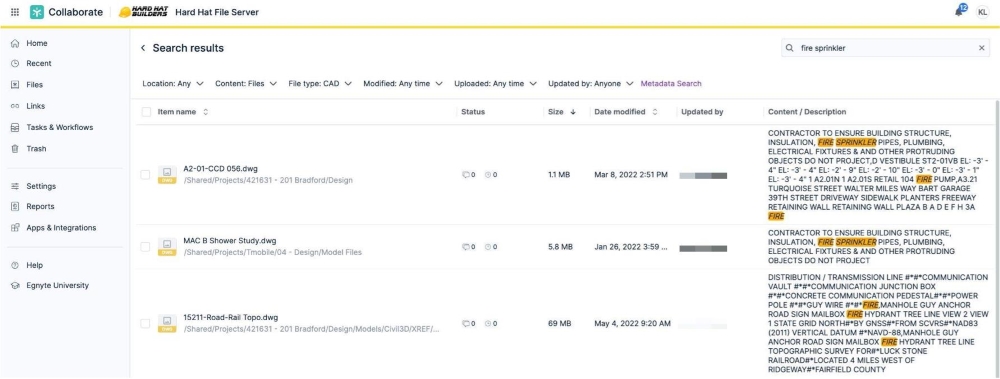
Task: Click the Content / Description column header
Action: point(807,112)
